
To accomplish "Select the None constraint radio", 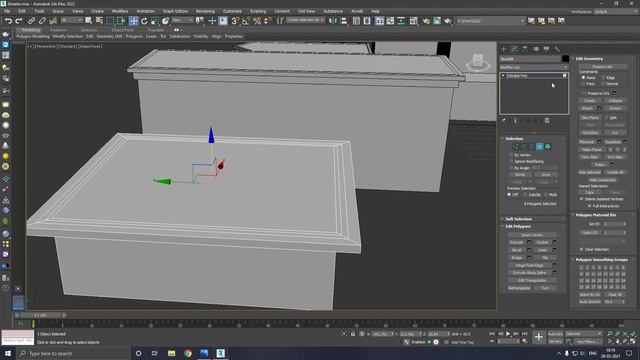I will coord(583,78).
